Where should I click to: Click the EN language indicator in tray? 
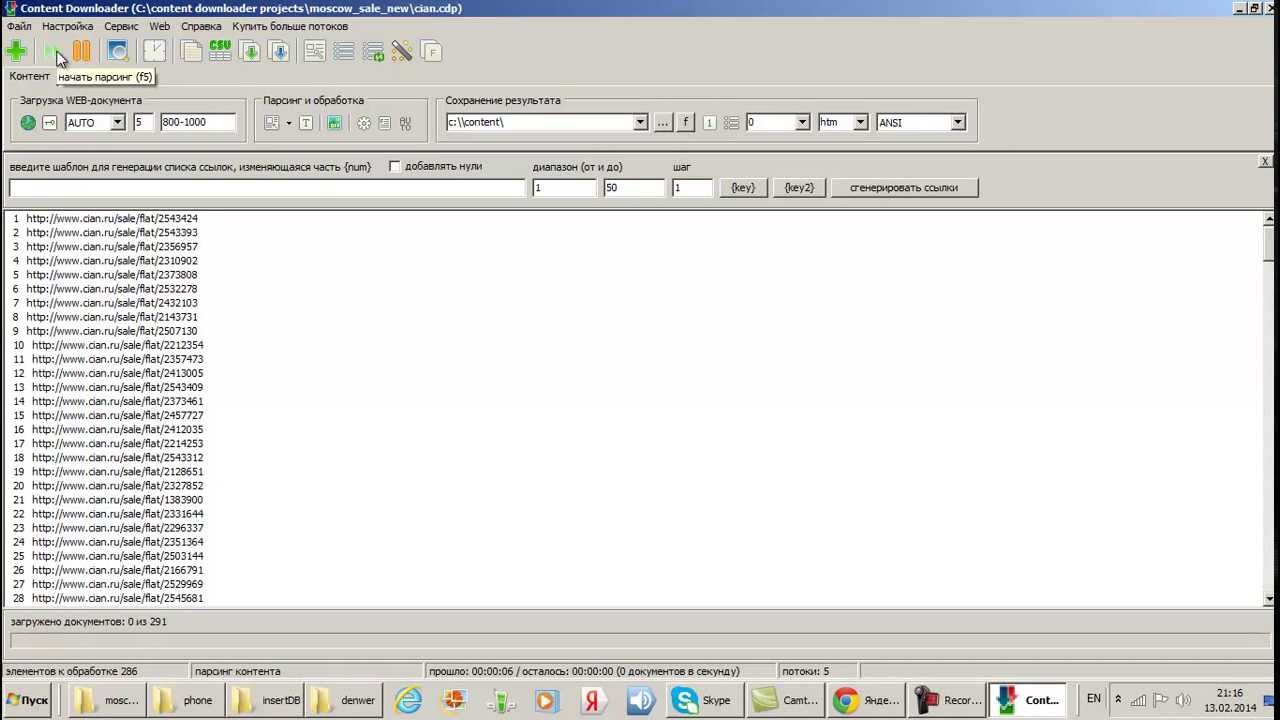pos(1094,699)
